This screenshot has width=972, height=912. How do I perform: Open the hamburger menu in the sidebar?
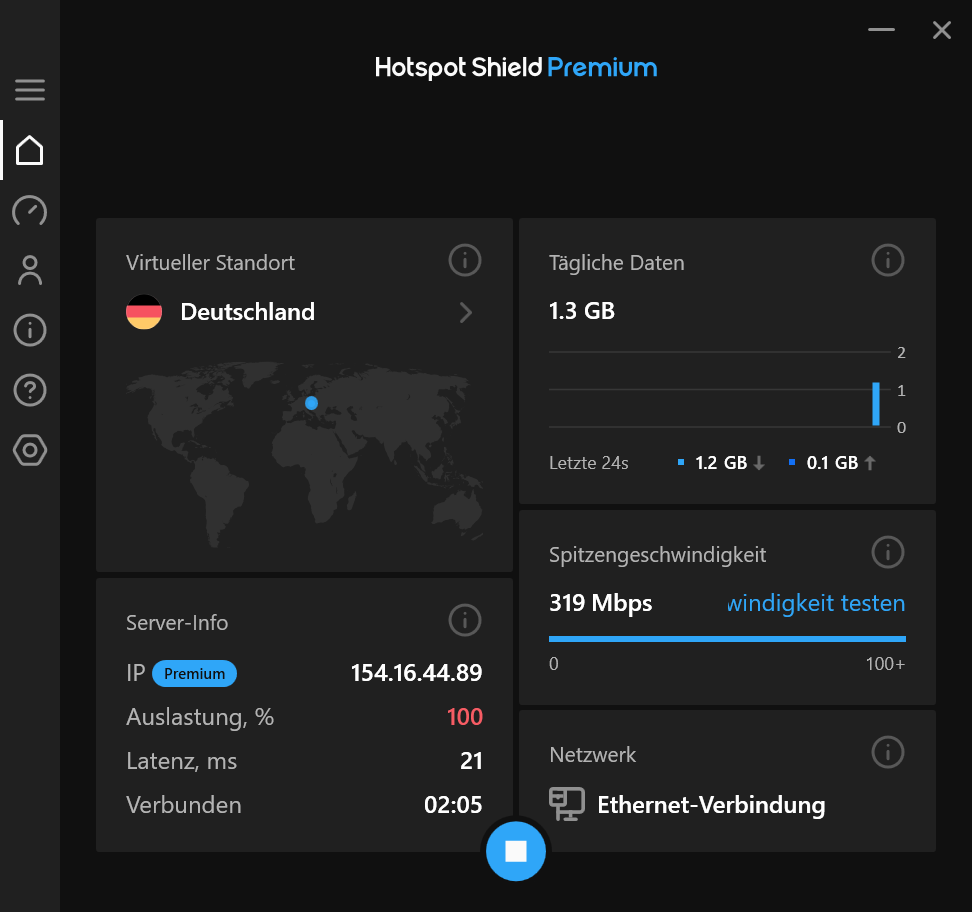pos(30,90)
